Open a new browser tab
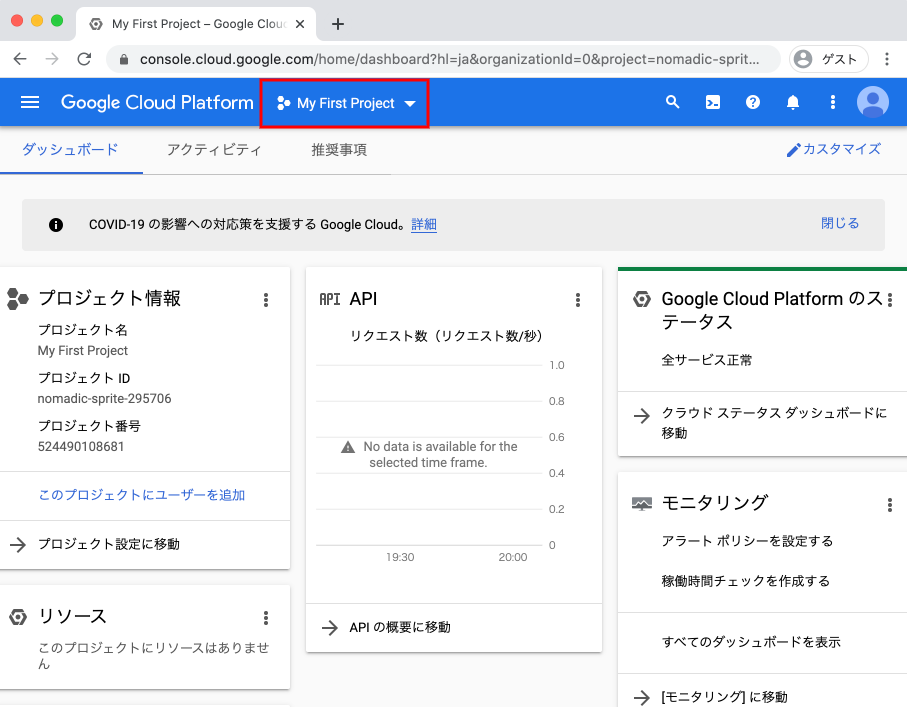This screenshot has width=907, height=707. [x=338, y=24]
